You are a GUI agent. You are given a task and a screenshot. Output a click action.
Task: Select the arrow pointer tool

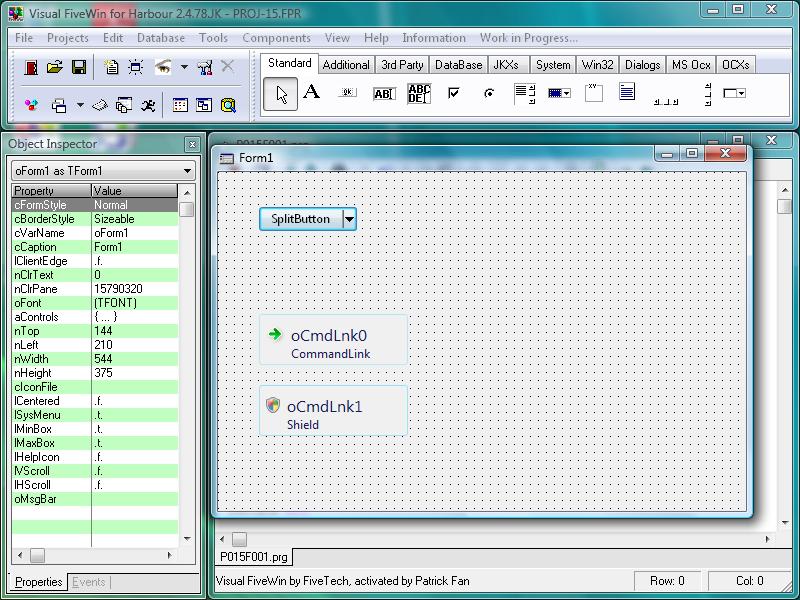(282, 93)
